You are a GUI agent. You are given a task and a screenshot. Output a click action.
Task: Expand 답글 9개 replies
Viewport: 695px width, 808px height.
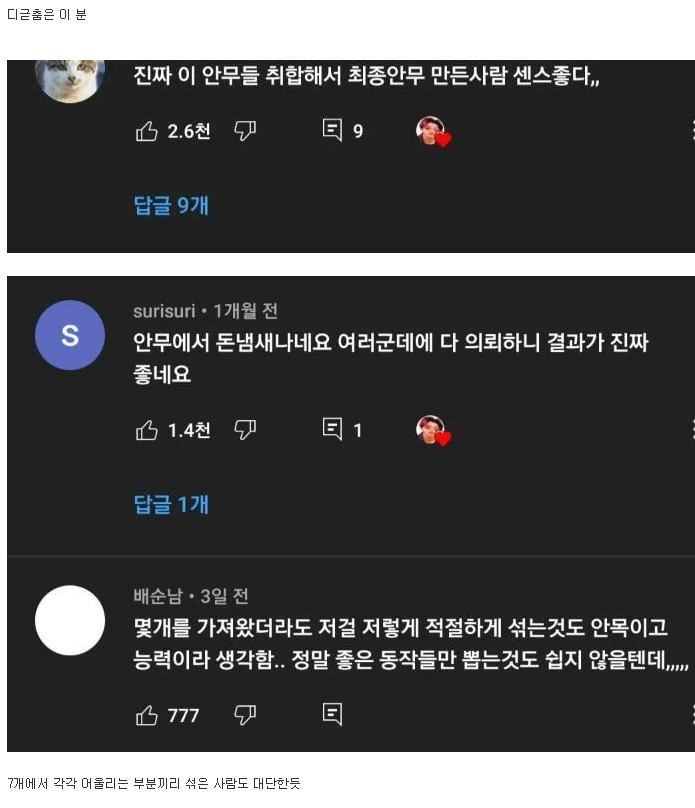coord(171,205)
